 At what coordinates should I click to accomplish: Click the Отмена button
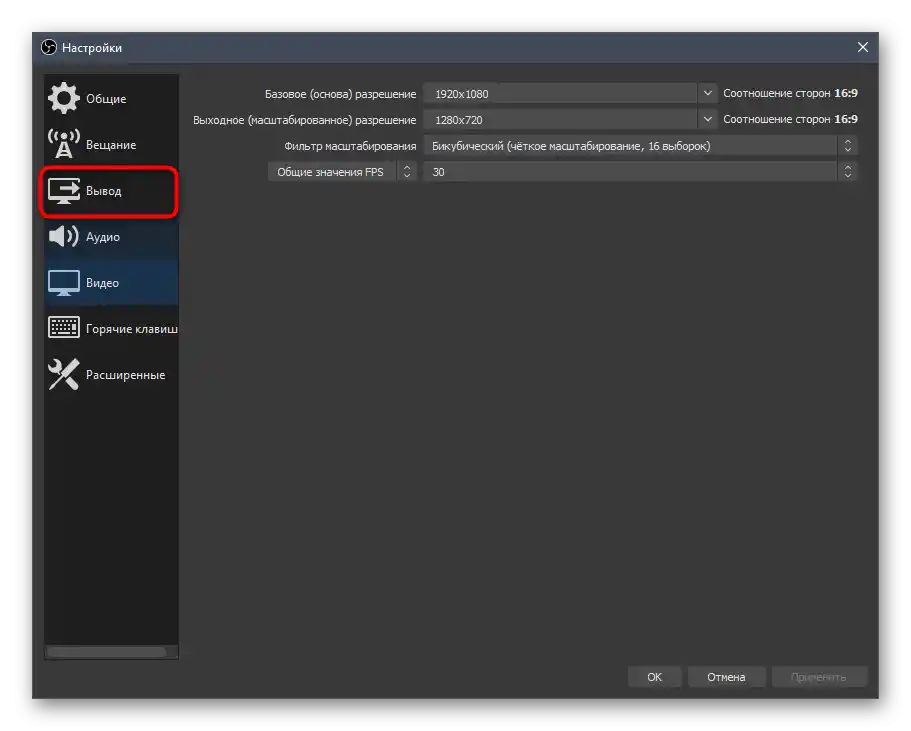pos(726,677)
